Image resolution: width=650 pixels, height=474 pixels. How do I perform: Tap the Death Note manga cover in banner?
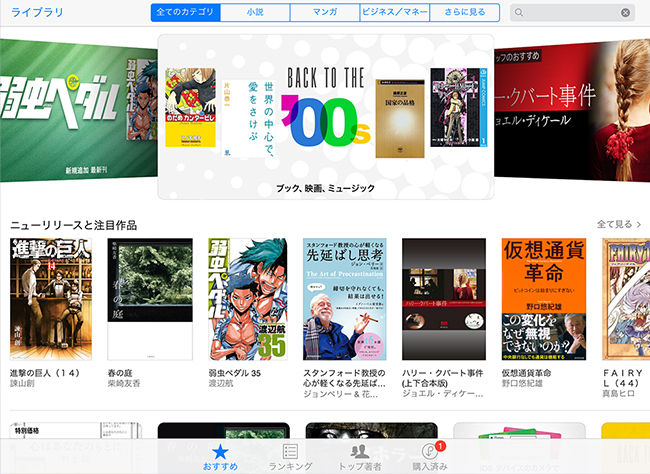[458, 107]
